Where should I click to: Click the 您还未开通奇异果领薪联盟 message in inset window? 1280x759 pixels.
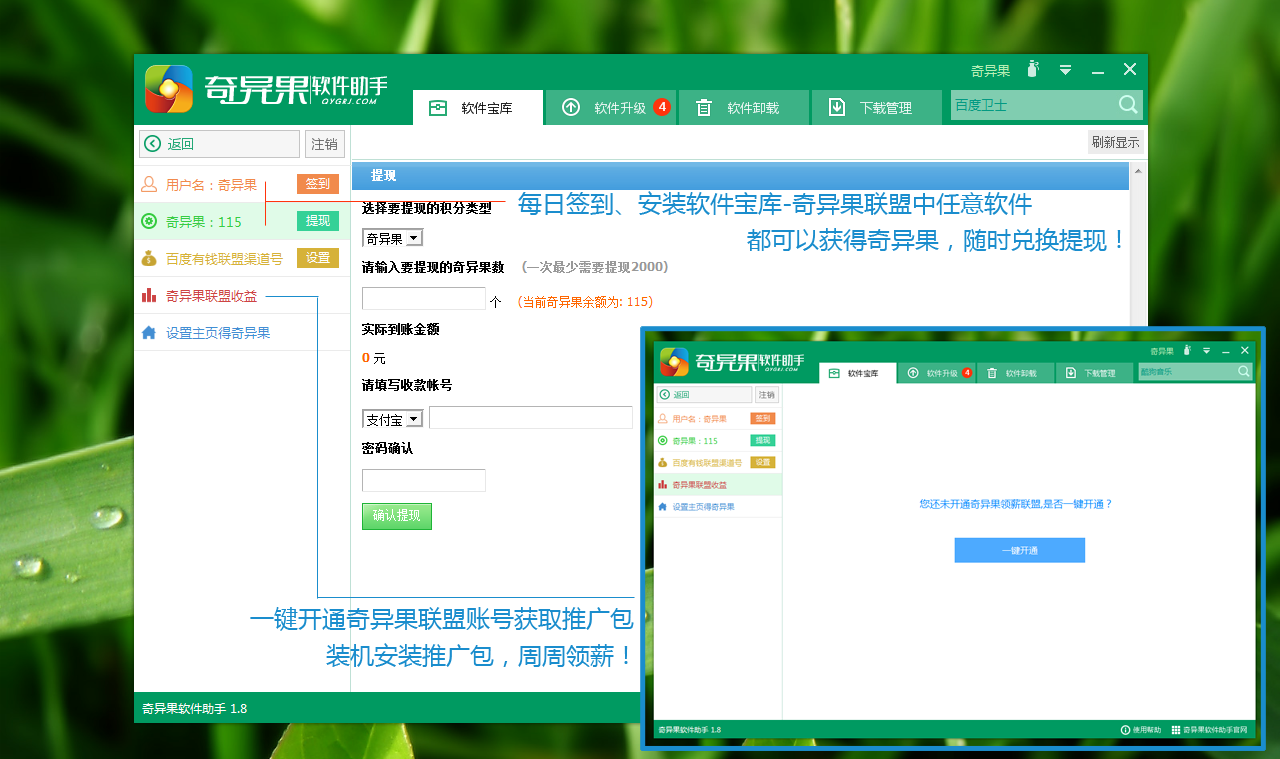click(1016, 504)
